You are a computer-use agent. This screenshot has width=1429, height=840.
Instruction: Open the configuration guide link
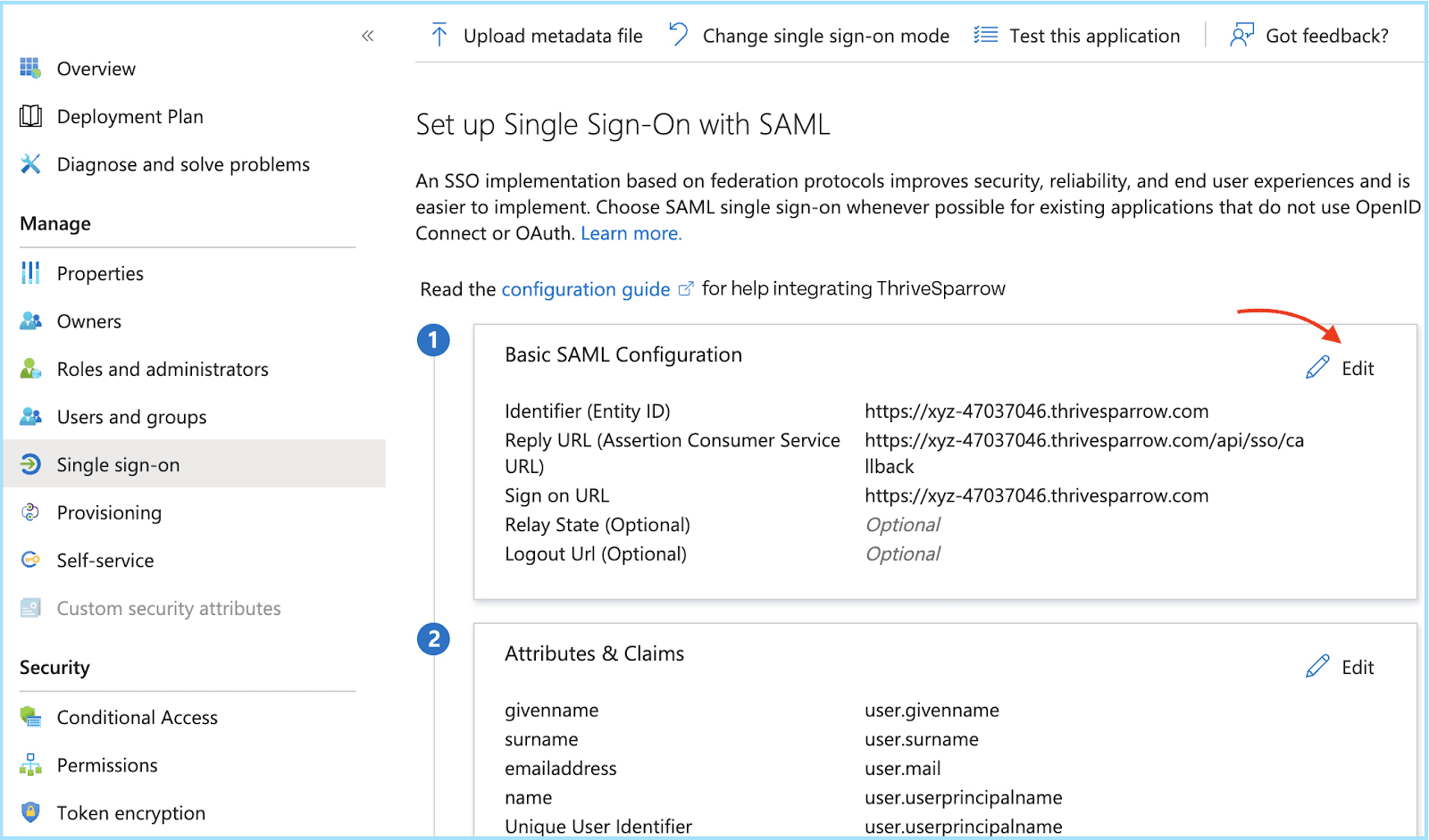(x=585, y=289)
